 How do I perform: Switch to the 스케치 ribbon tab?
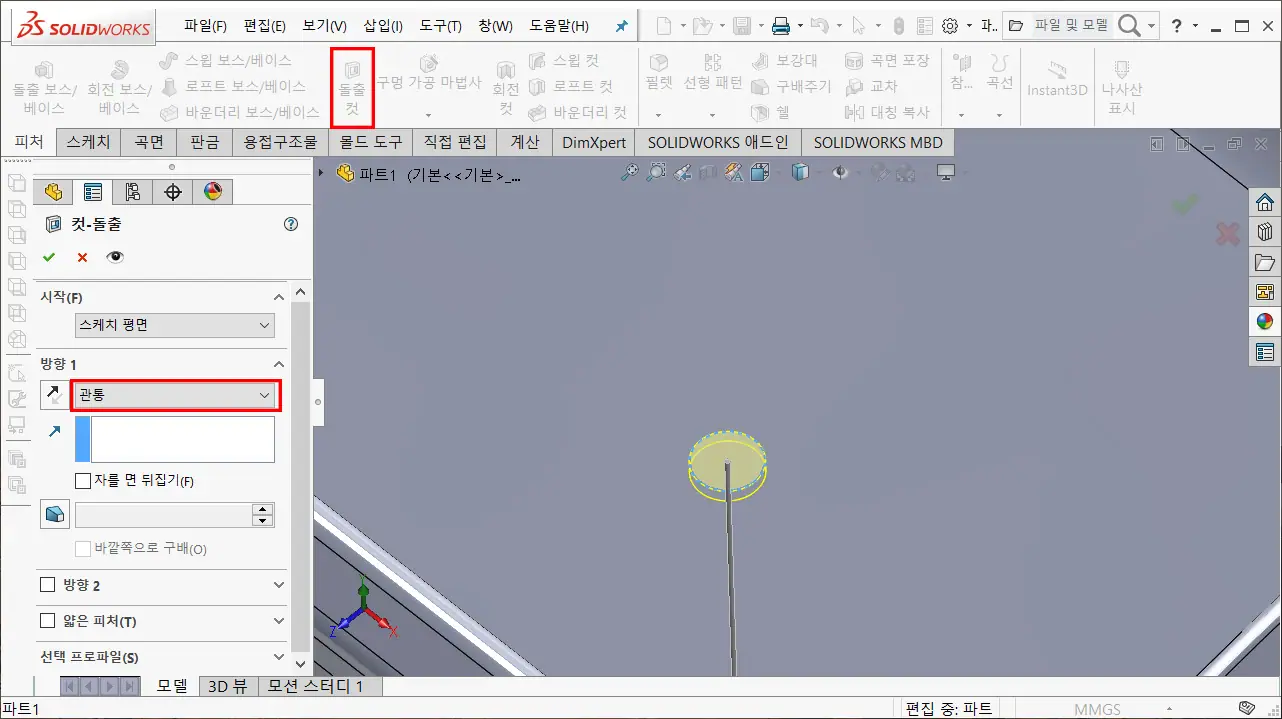88,142
